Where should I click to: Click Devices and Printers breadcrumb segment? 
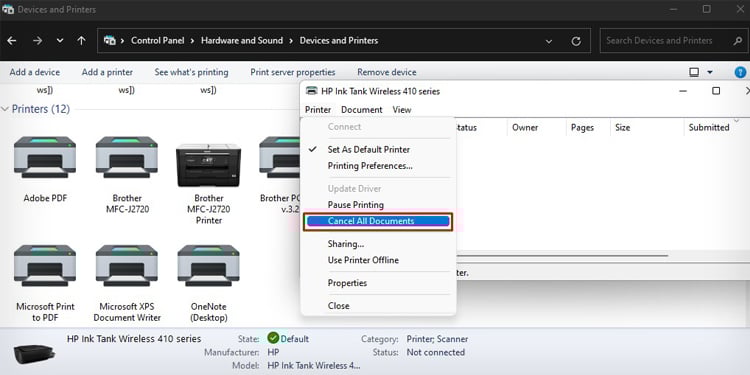339,41
